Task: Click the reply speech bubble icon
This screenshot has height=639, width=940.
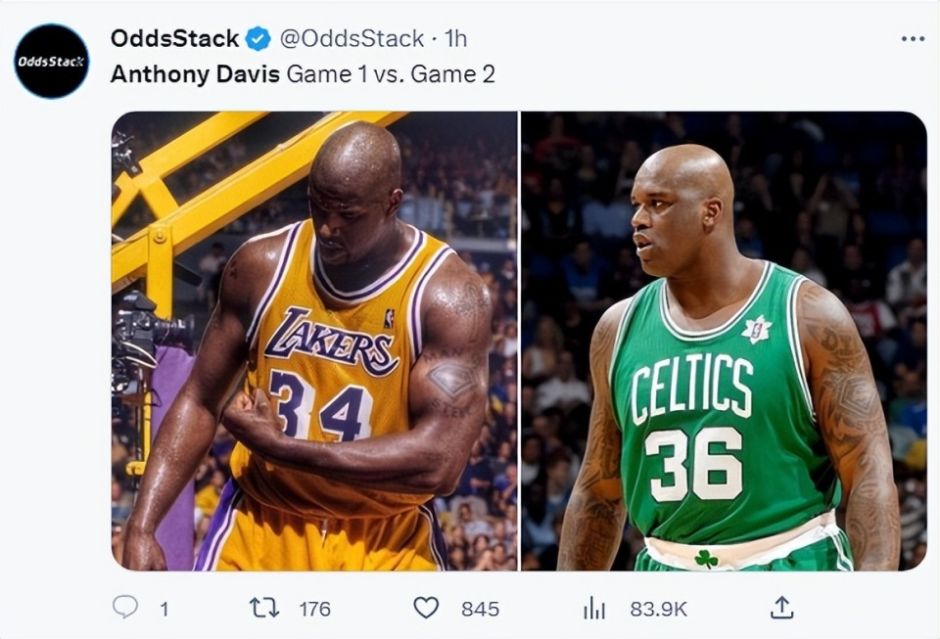Action: [x=125, y=607]
